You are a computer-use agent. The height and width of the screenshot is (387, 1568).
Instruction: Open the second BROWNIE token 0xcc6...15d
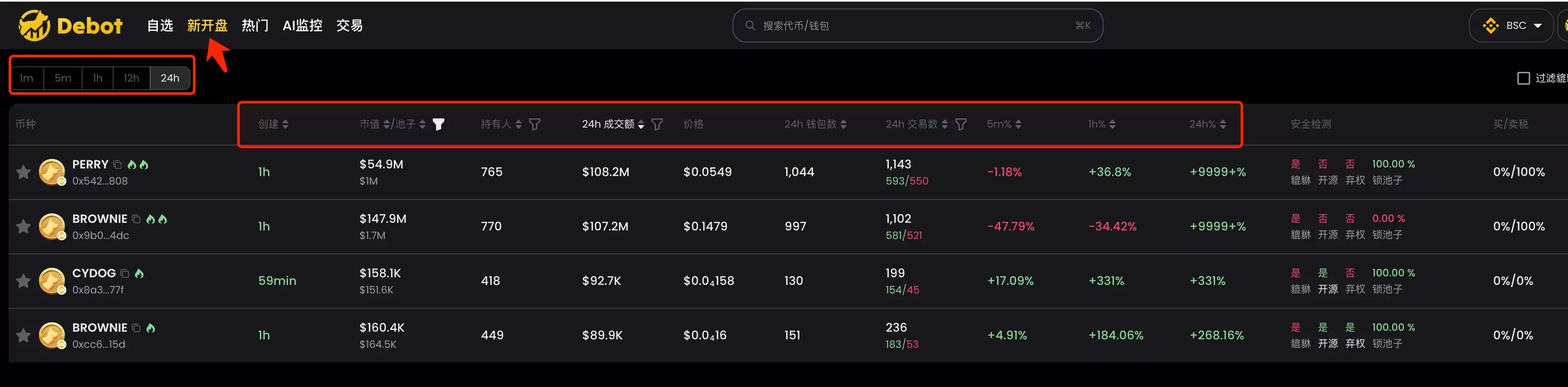tap(99, 328)
